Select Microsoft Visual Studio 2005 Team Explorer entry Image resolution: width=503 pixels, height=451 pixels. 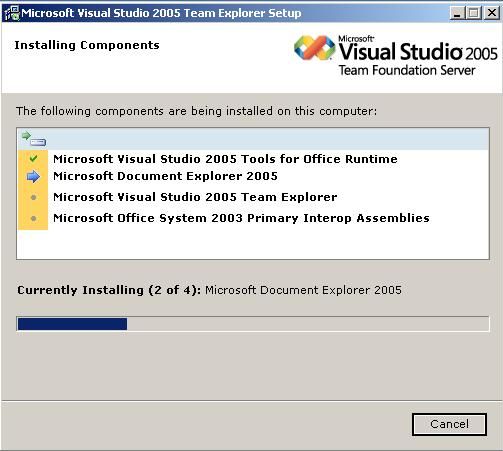pyautogui.click(x=195, y=197)
